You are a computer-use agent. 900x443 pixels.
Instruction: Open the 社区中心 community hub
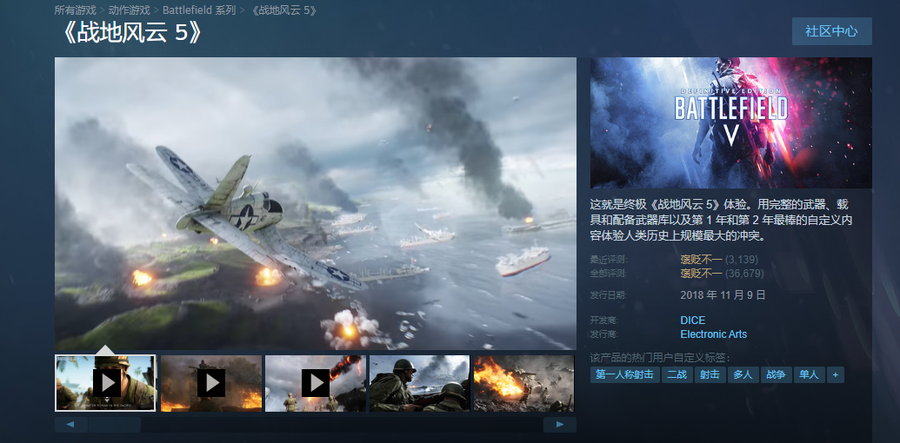831,31
